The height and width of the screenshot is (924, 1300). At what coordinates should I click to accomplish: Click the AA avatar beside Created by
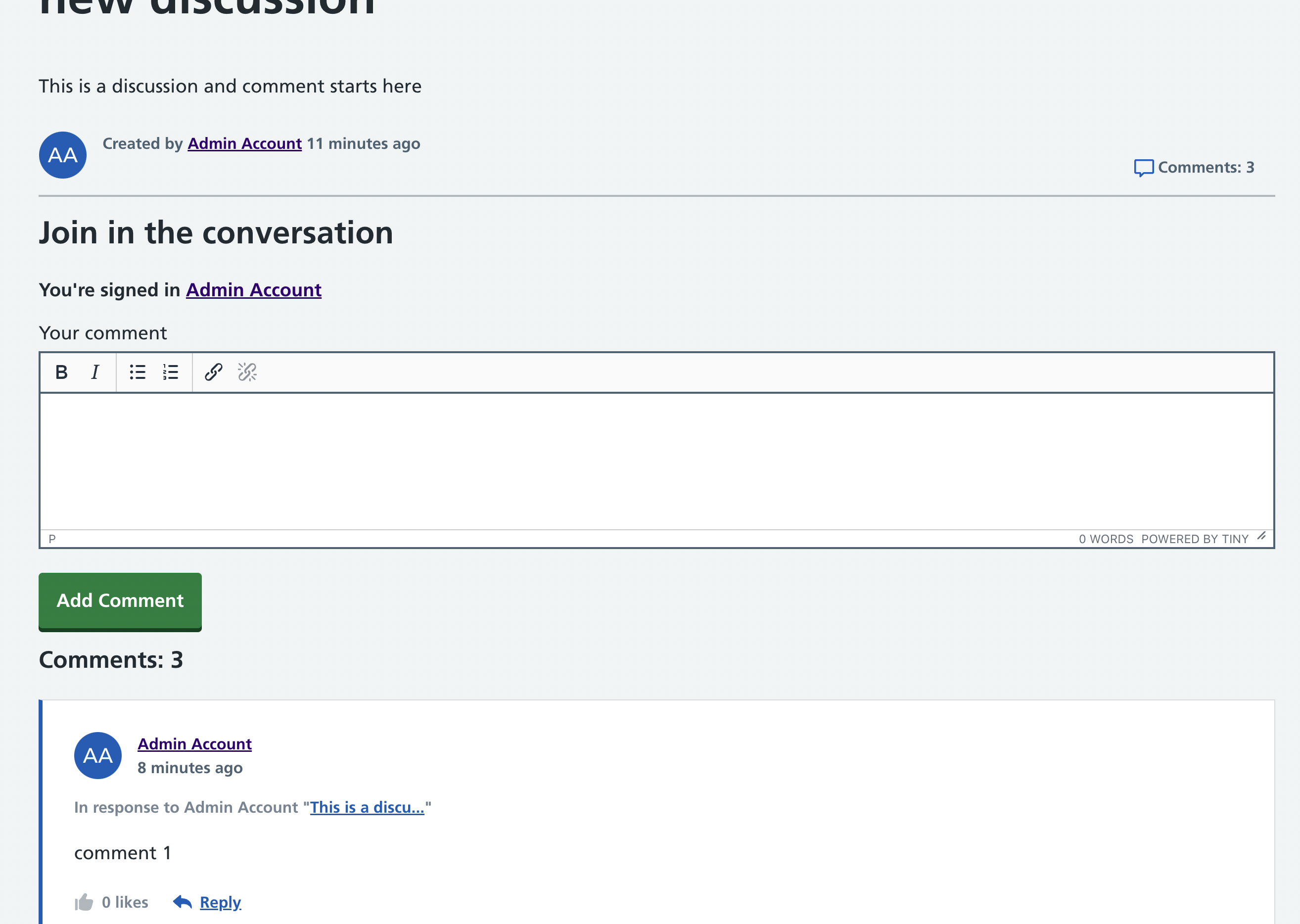[x=63, y=155]
